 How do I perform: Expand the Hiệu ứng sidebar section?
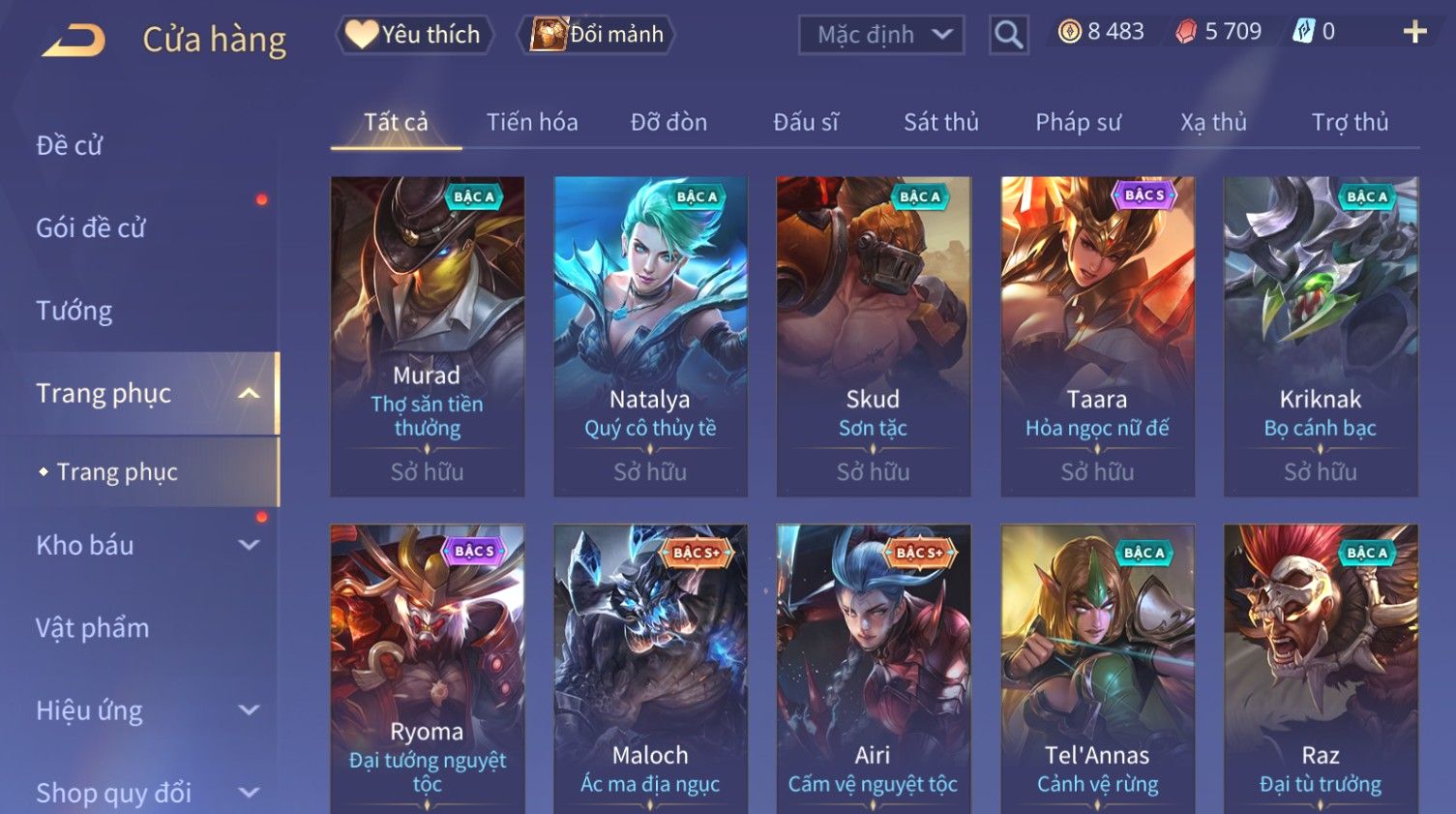pyautogui.click(x=249, y=709)
